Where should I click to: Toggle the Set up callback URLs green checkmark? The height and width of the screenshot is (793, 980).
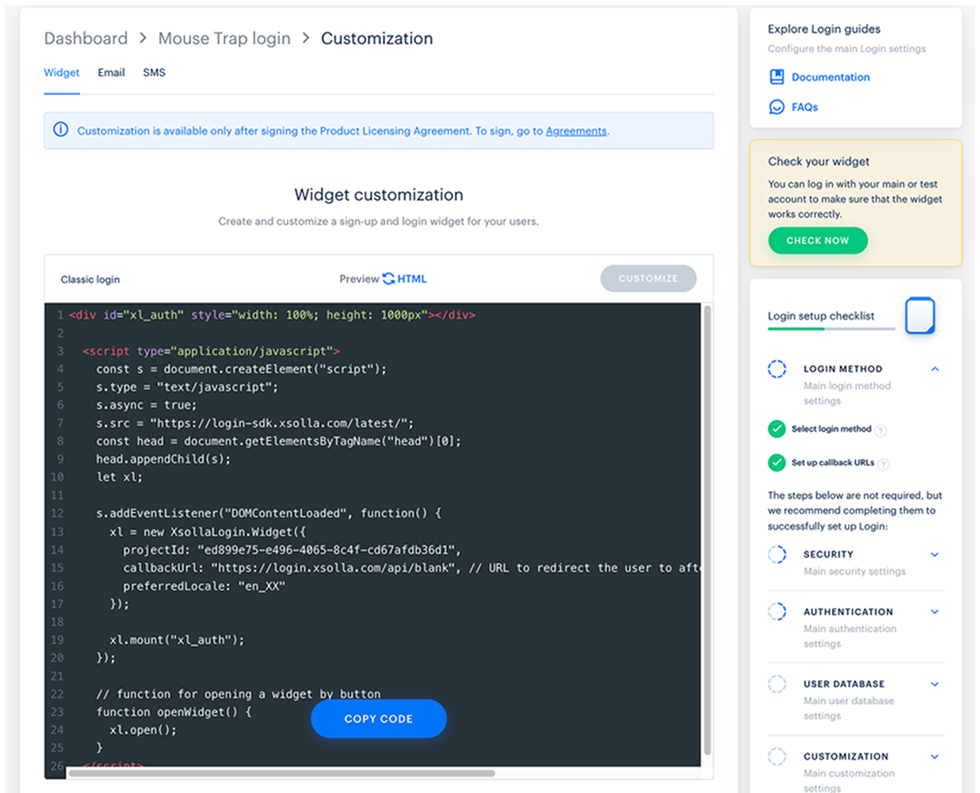pos(777,462)
